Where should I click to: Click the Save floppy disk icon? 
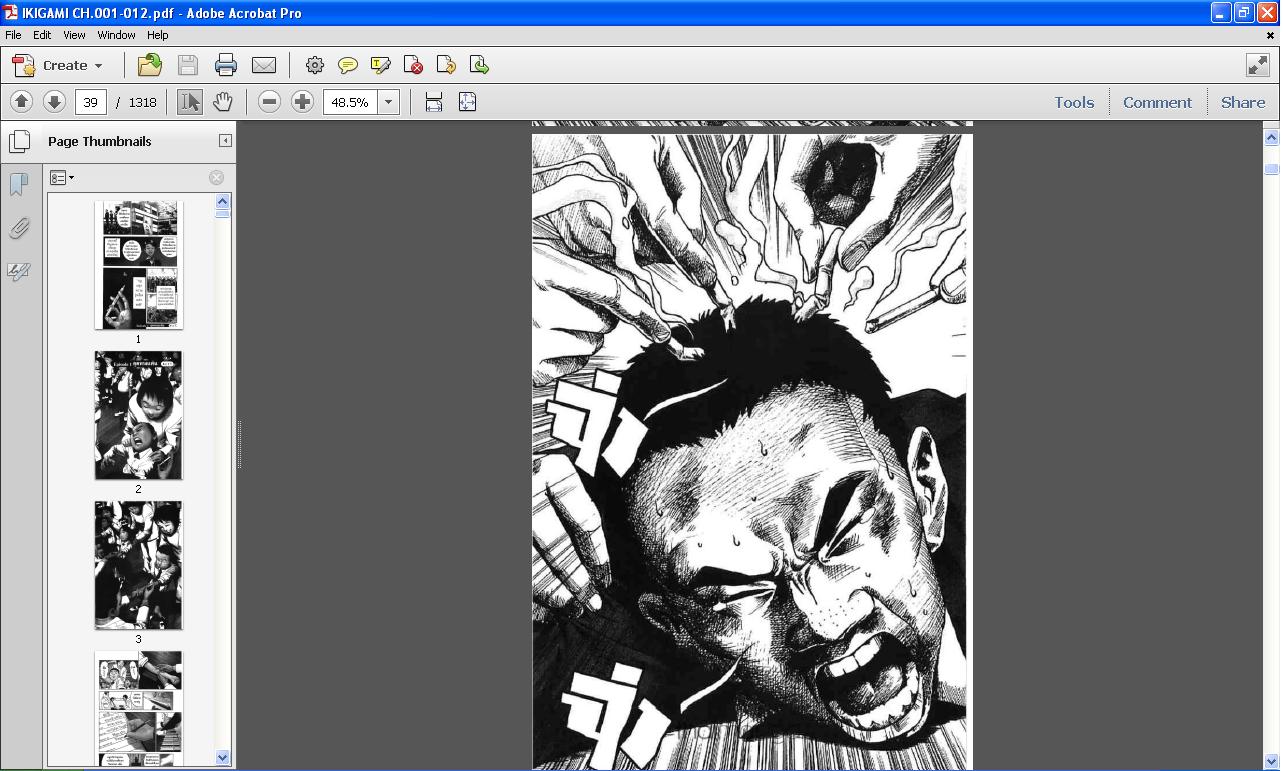(188, 66)
